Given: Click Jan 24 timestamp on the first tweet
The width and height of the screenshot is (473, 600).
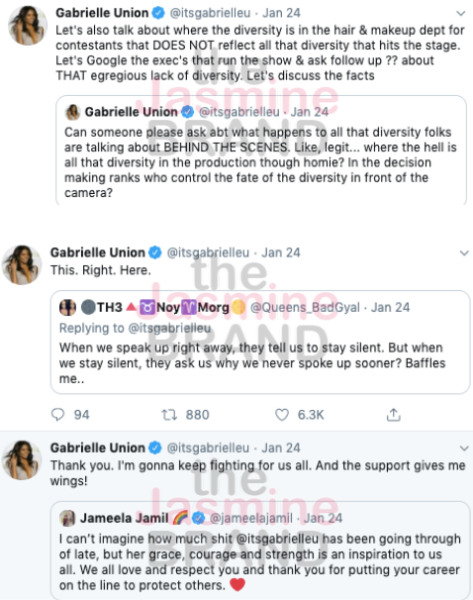Looking at the screenshot, I should point(281,13).
